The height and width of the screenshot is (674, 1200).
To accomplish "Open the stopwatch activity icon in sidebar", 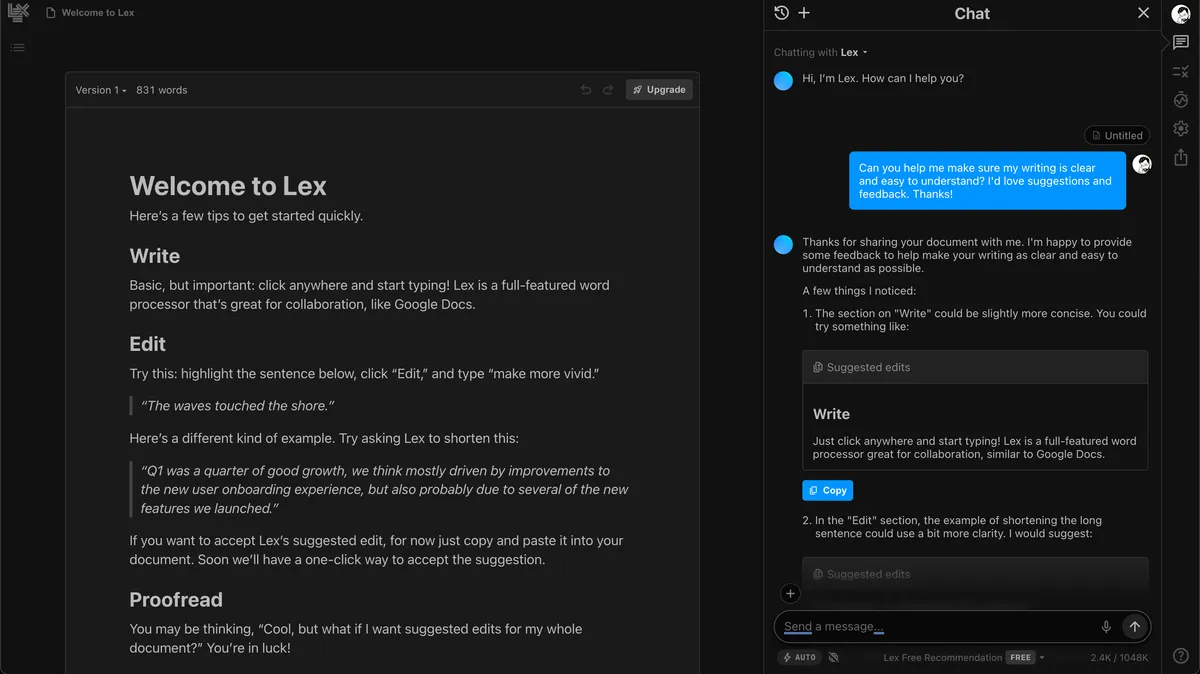I will click(1180, 100).
